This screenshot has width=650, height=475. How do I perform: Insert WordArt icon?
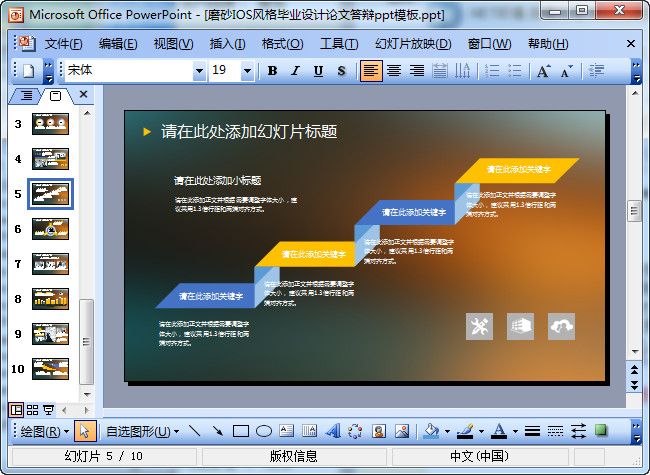pyautogui.click(x=332, y=431)
